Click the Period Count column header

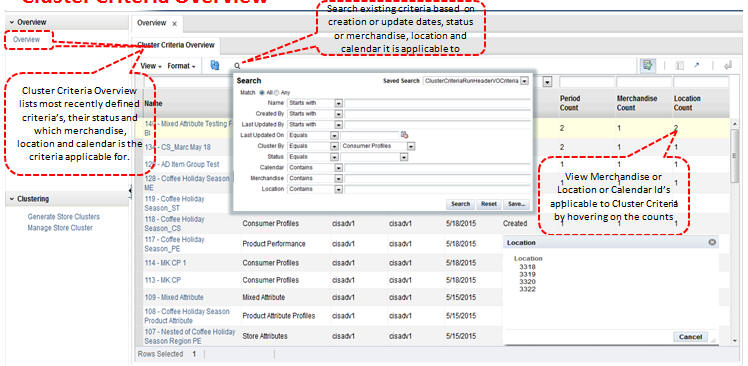click(x=570, y=103)
